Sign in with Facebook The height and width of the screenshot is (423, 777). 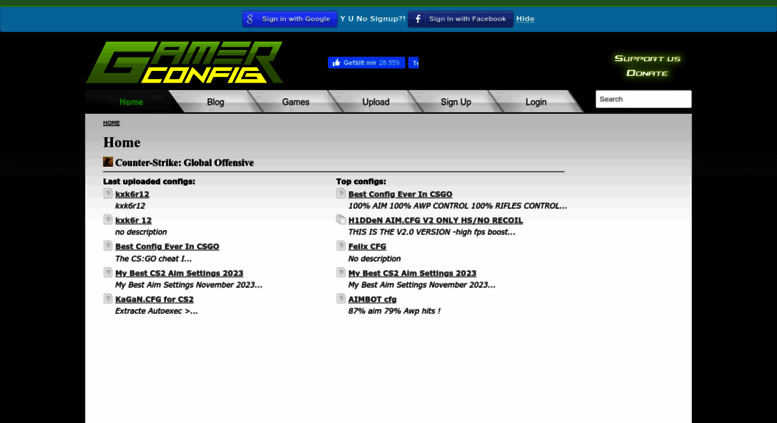(460, 19)
